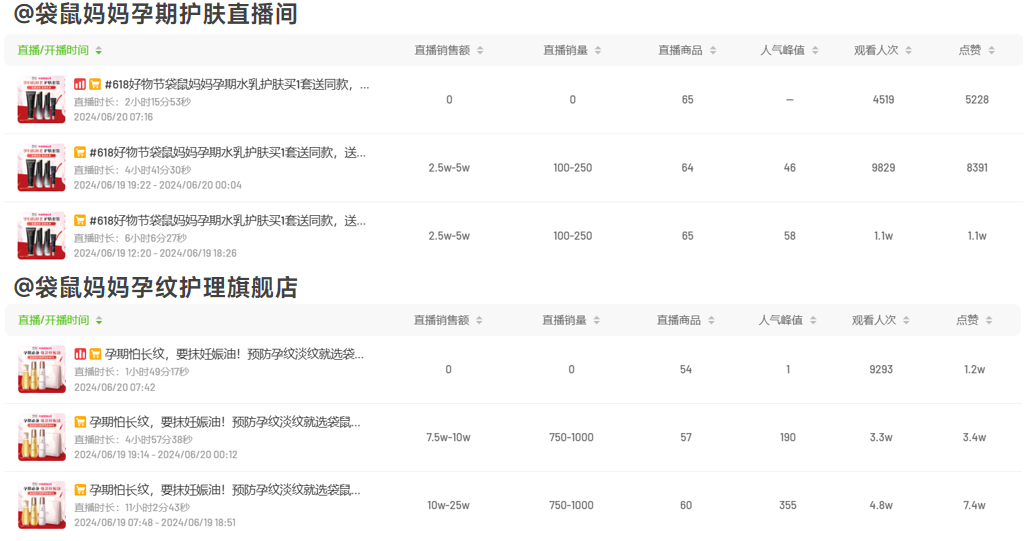Select the 4519 views cell
Viewport: 1025px width, 541px height.
(x=883, y=100)
